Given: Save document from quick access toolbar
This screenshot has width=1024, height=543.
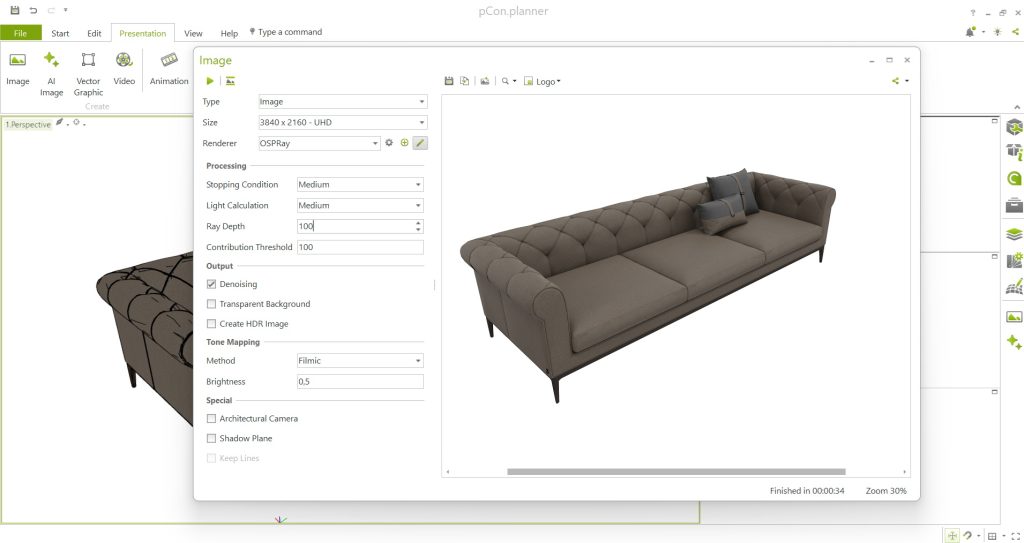Looking at the screenshot, I should [15, 10].
